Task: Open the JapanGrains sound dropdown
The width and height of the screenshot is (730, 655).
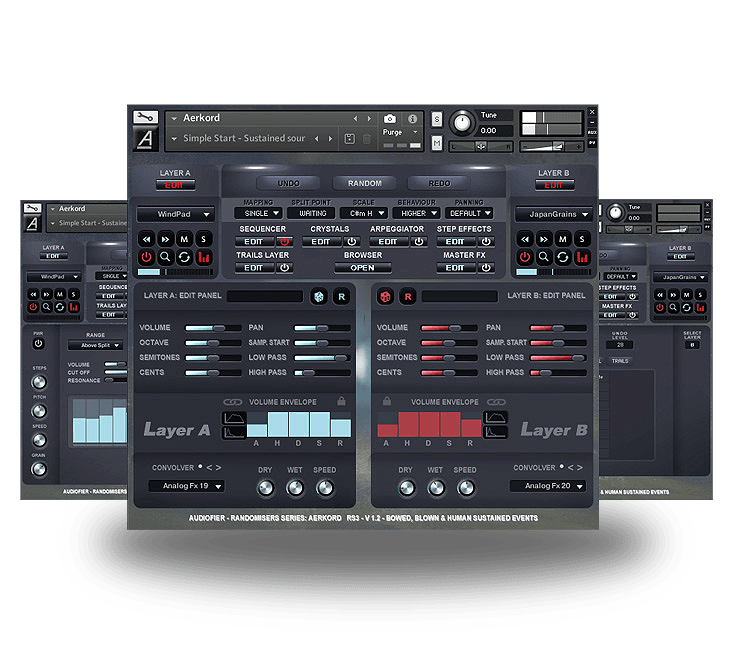Action: pos(554,214)
